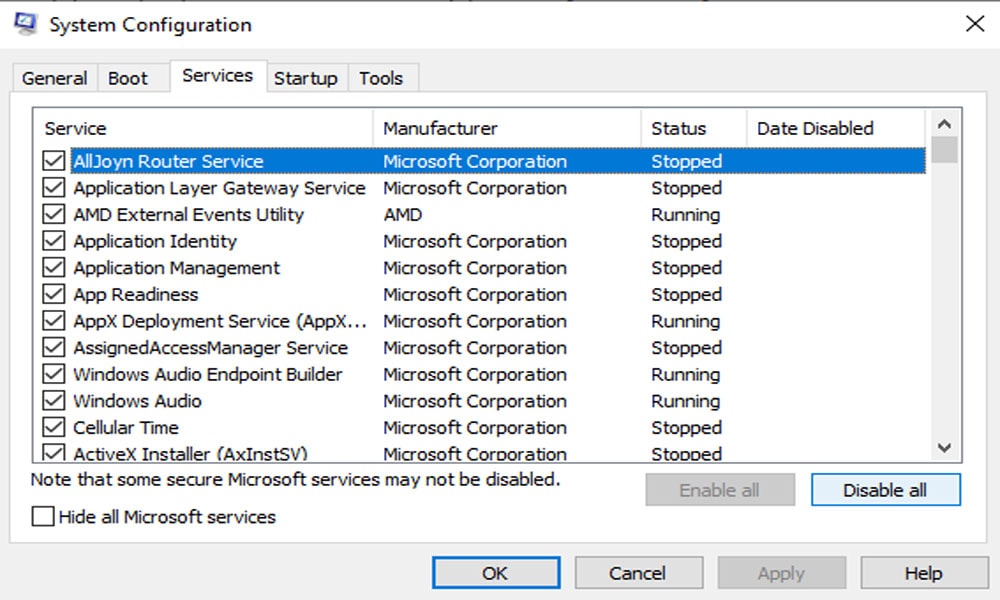Image resolution: width=1000 pixels, height=600 pixels.
Task: Click Stopped status of Application Identity
Action: 686,242
